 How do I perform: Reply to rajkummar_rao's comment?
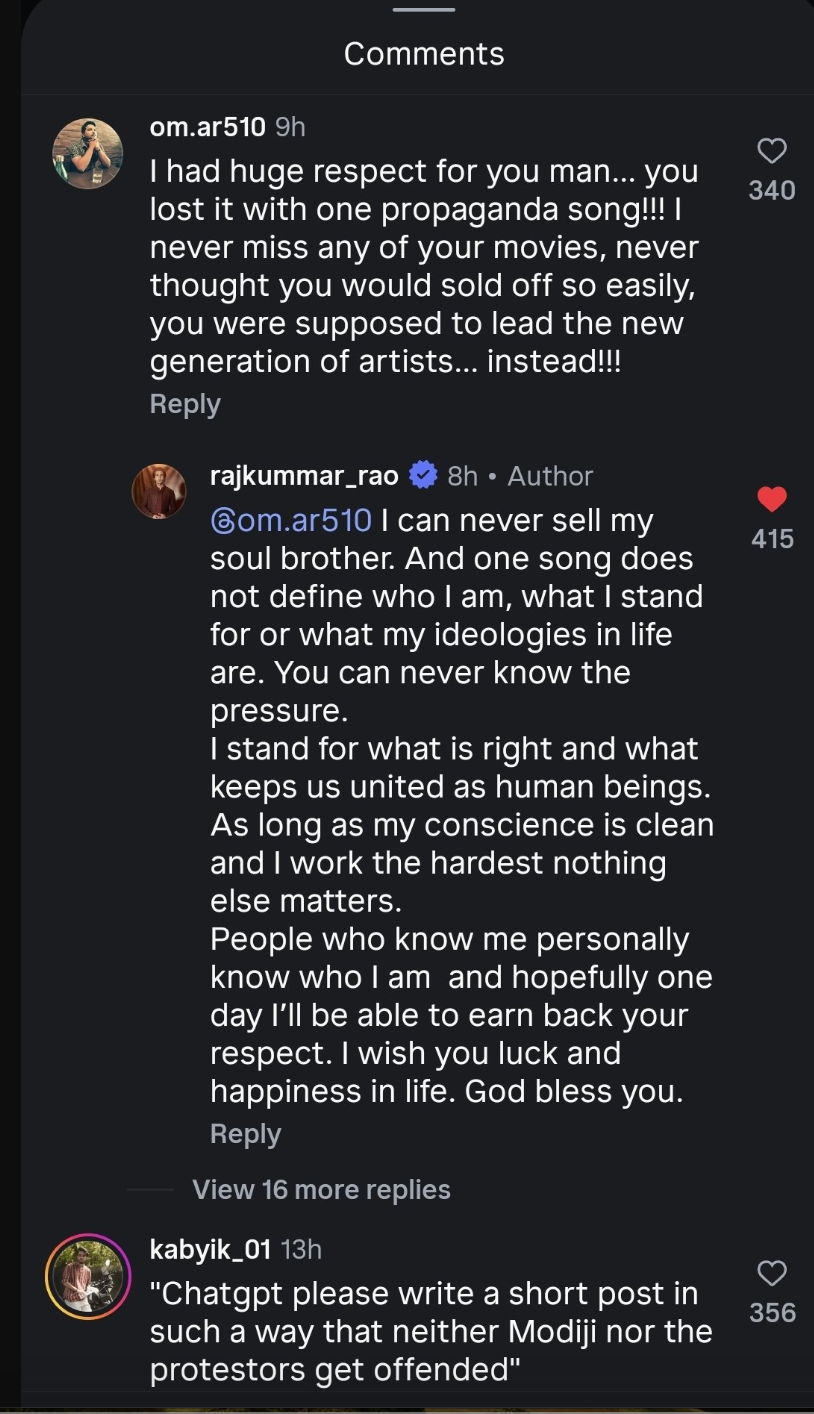pos(245,1134)
